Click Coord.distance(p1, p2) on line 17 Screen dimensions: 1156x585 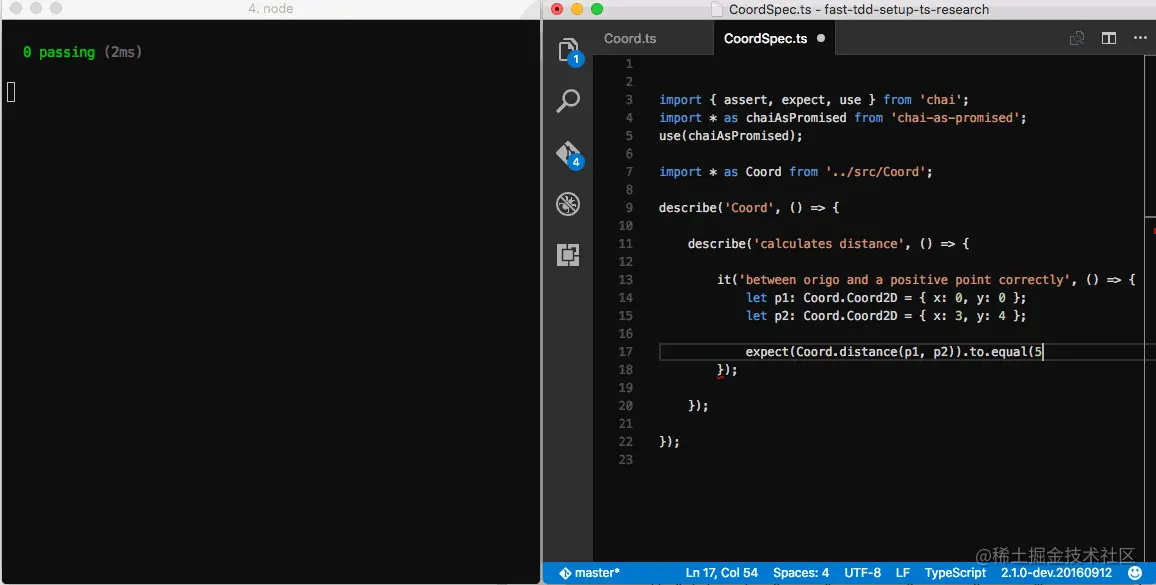(x=876, y=352)
